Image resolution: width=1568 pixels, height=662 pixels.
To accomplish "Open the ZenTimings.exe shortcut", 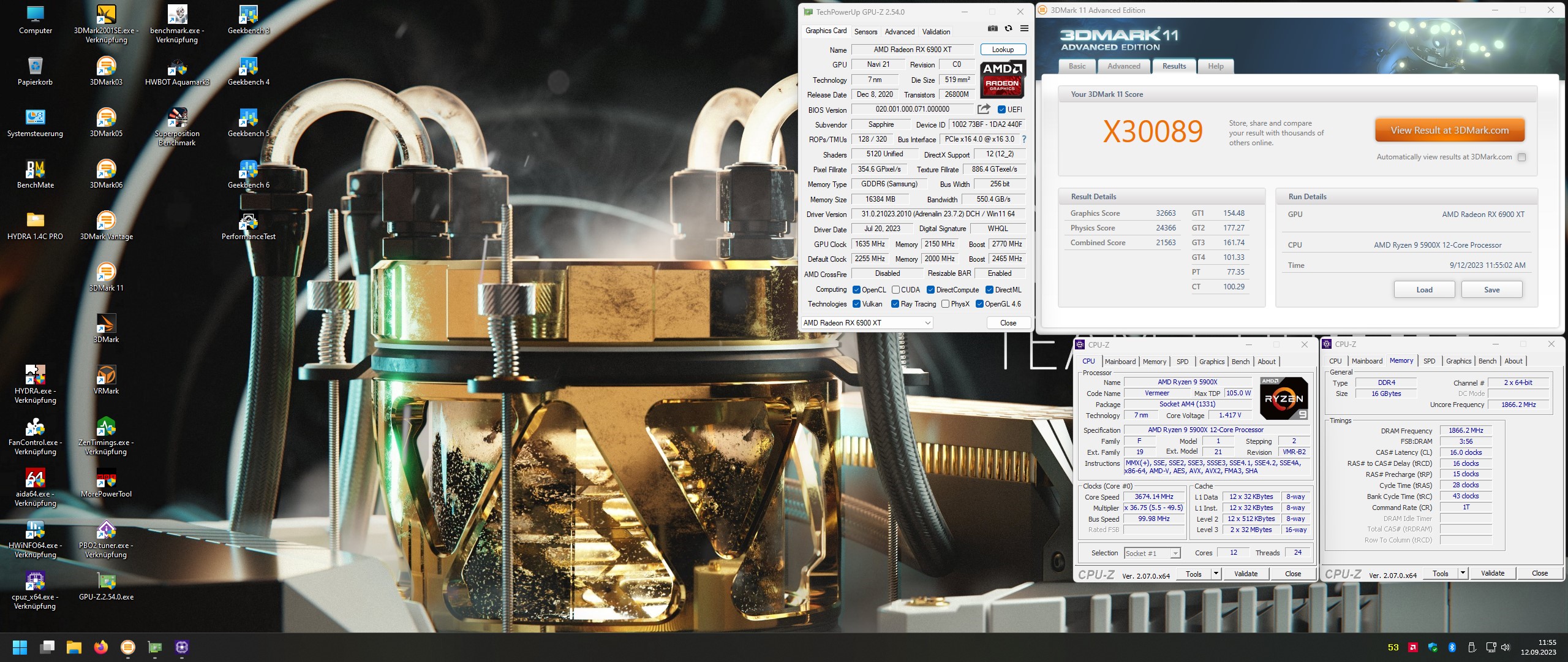I will pyautogui.click(x=107, y=436).
